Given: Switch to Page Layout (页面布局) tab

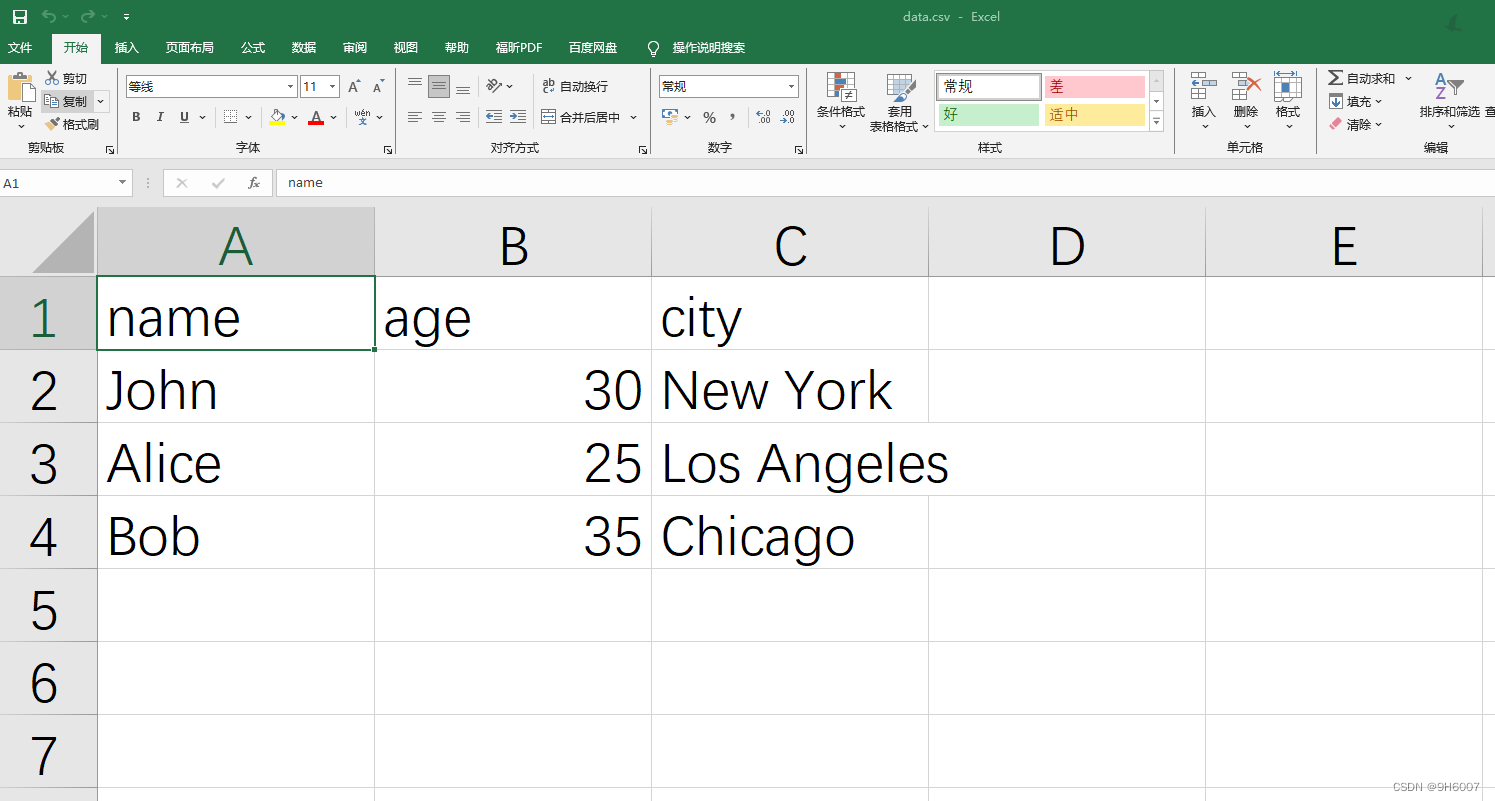Looking at the screenshot, I should (190, 48).
